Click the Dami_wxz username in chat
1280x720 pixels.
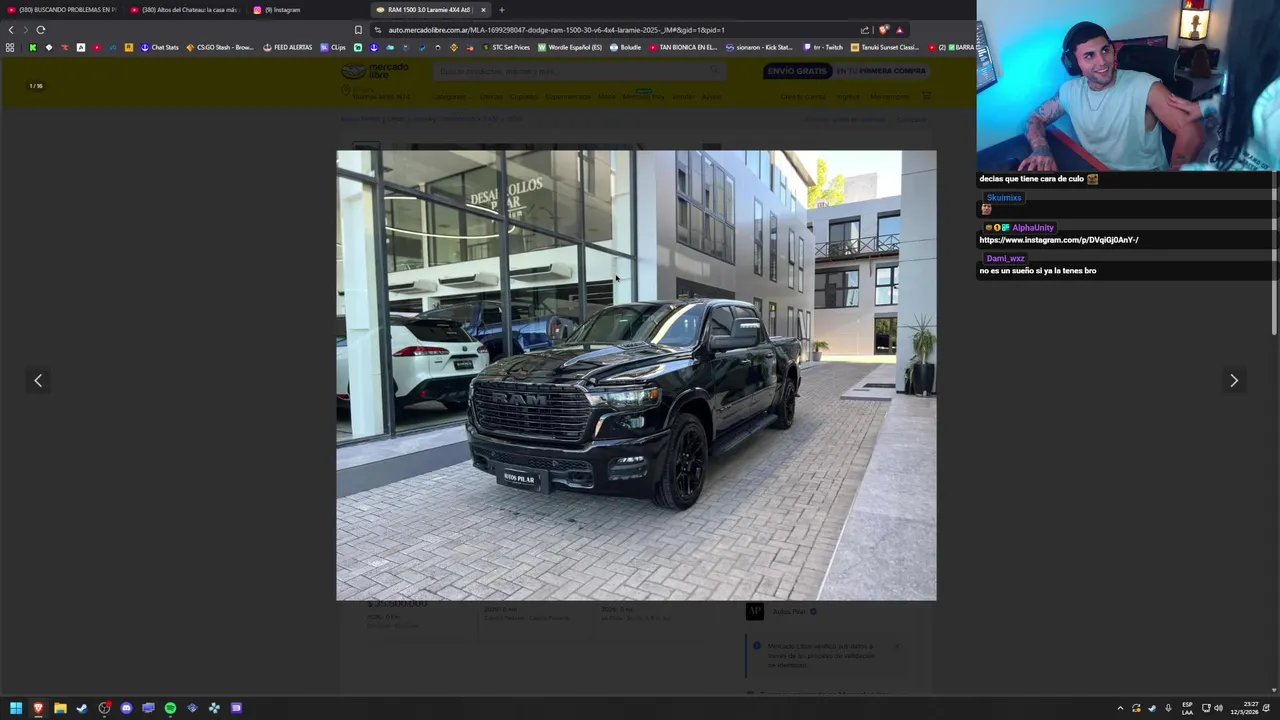[x=1005, y=258]
